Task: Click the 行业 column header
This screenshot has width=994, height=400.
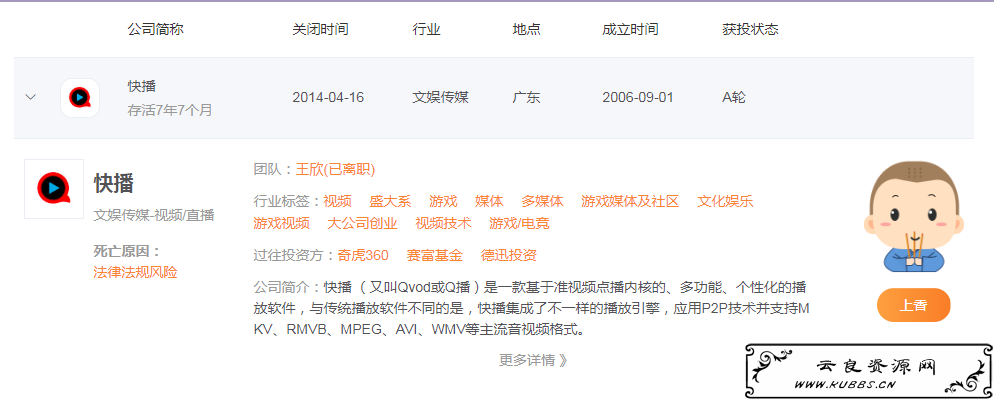Action: 427,29
